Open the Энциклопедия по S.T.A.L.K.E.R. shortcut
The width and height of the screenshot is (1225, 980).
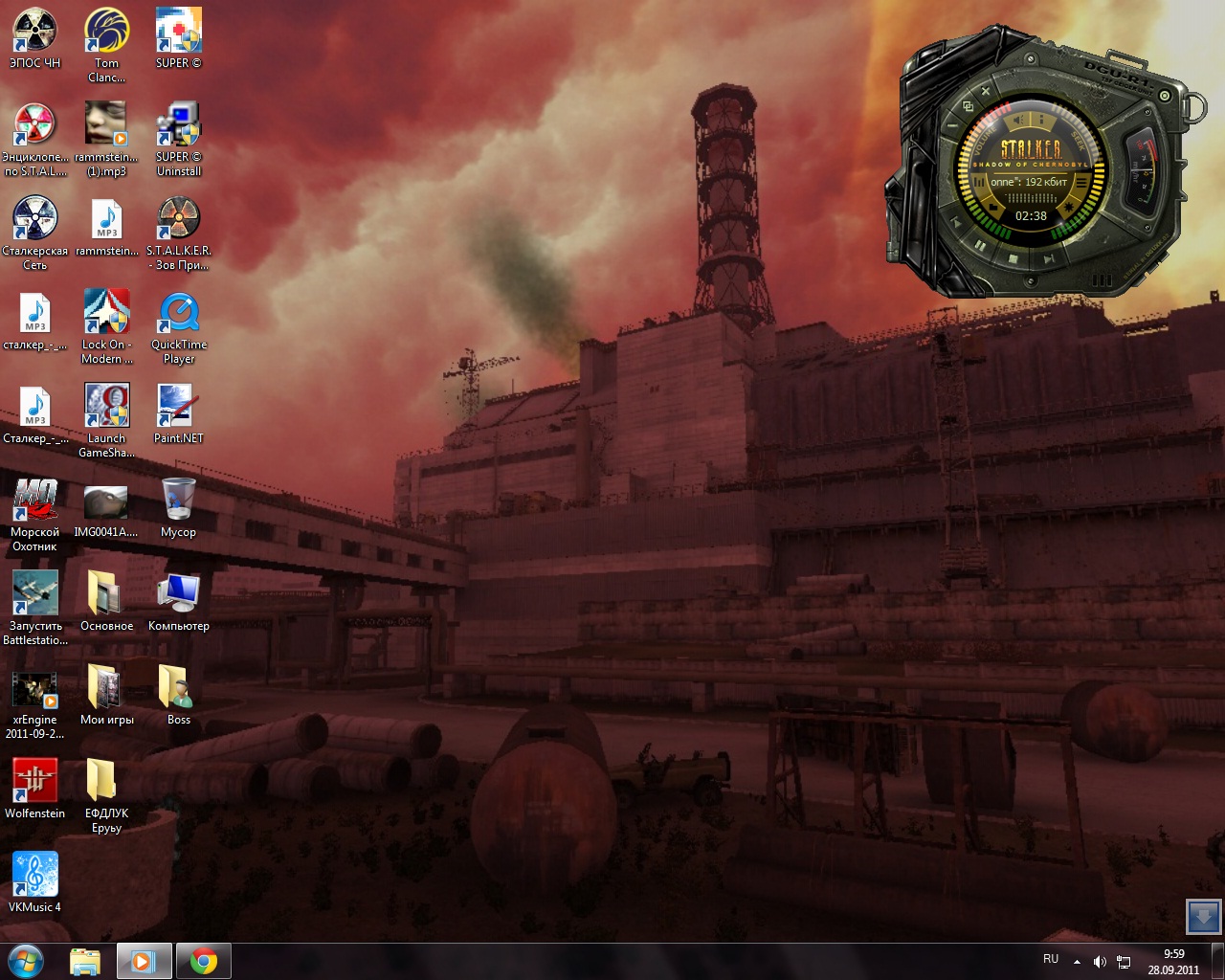[x=34, y=140]
